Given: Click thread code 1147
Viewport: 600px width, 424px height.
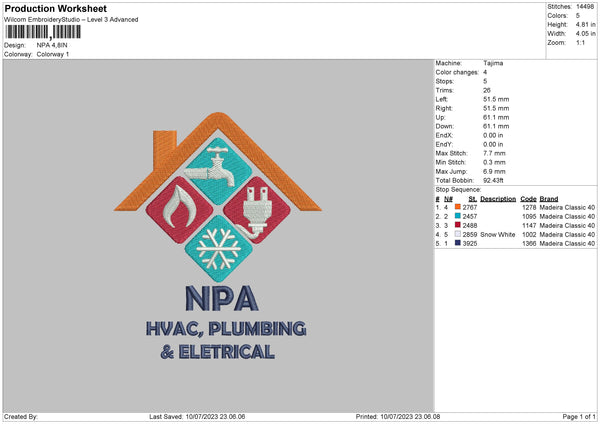Looking at the screenshot, I should [x=529, y=225].
